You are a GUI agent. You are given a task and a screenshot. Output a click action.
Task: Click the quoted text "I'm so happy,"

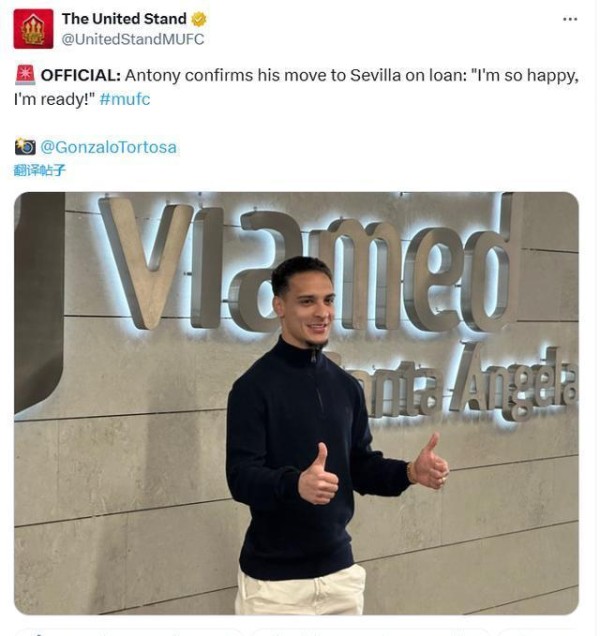point(525,76)
